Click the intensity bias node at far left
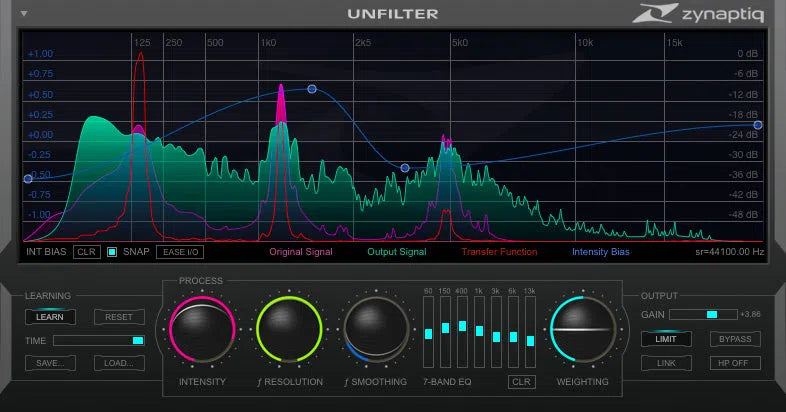The image size is (786, 412). point(28,179)
